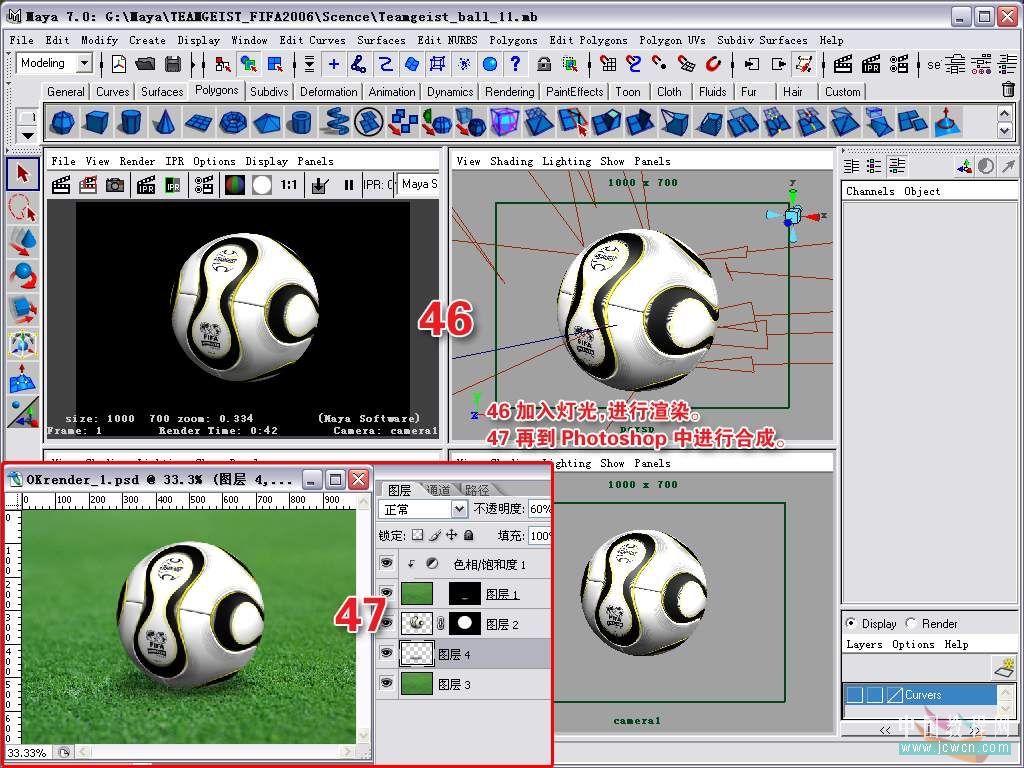Toggle lock image pixels brush icon
Viewport: 1024px width, 768px height.
pyautogui.click(x=435, y=536)
